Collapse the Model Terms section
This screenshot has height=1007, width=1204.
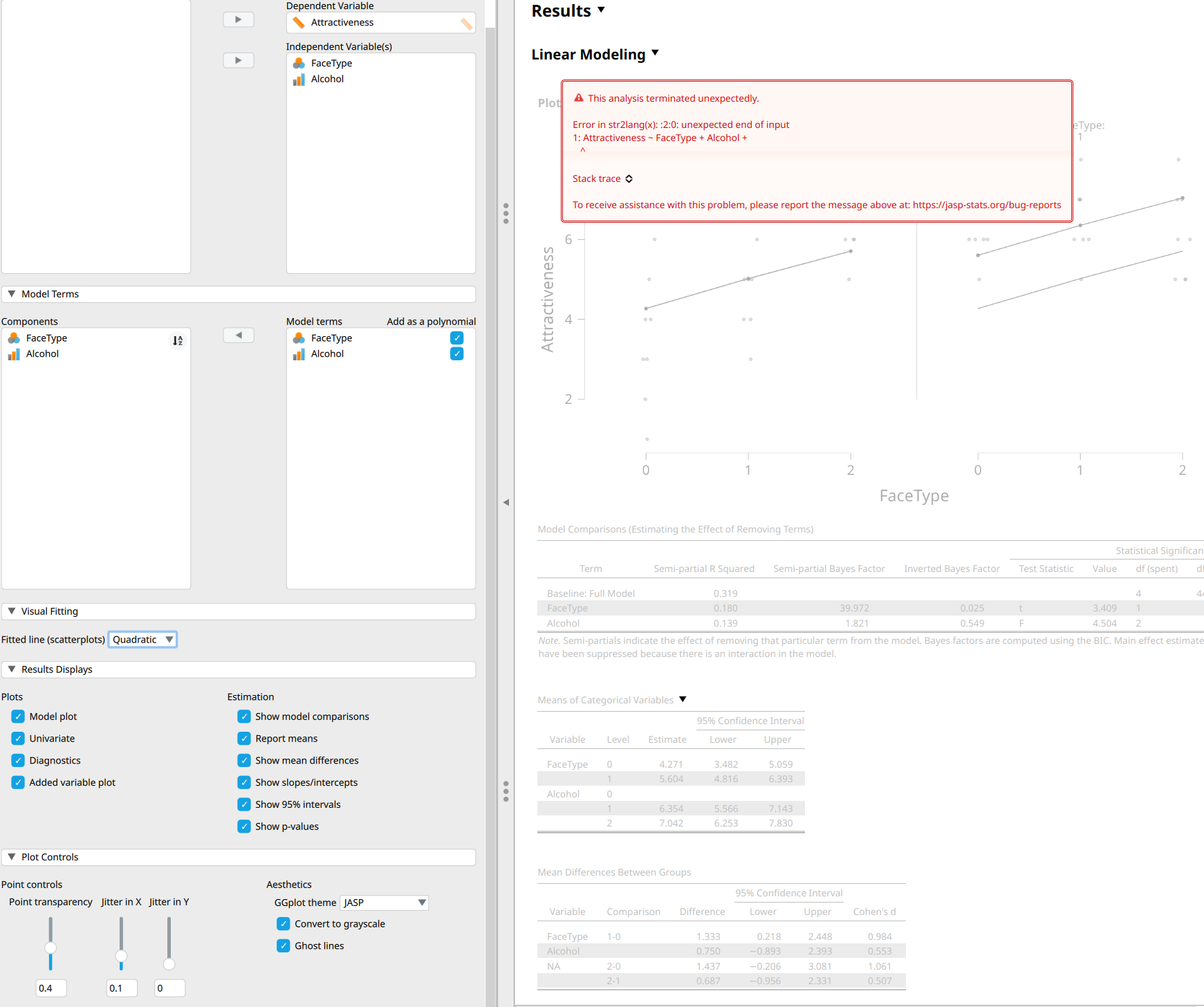tap(12, 294)
